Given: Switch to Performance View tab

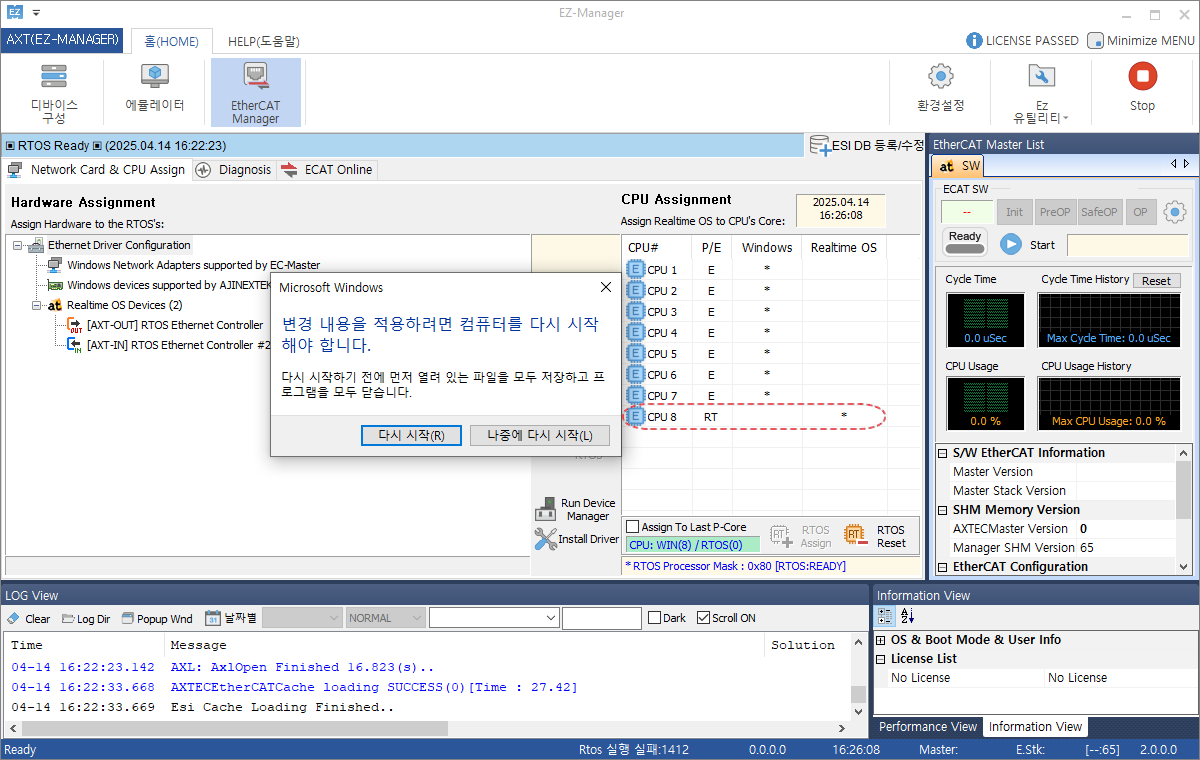Looking at the screenshot, I should [x=928, y=727].
